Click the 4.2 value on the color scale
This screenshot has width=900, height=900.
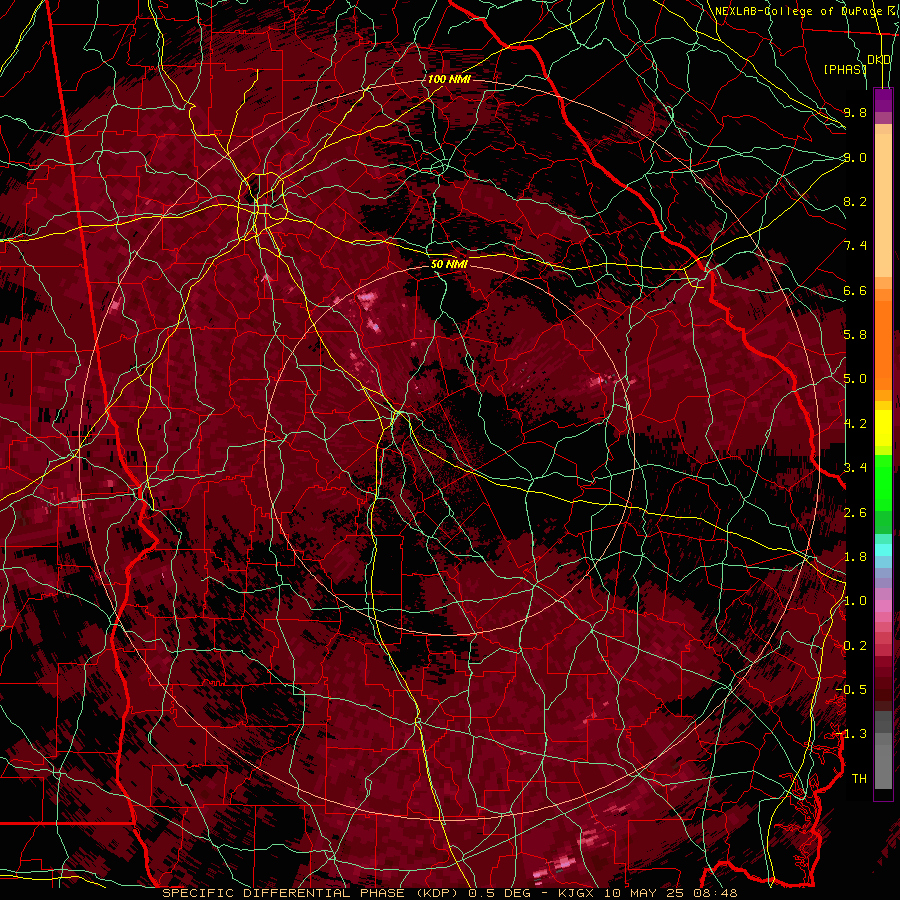(x=855, y=424)
